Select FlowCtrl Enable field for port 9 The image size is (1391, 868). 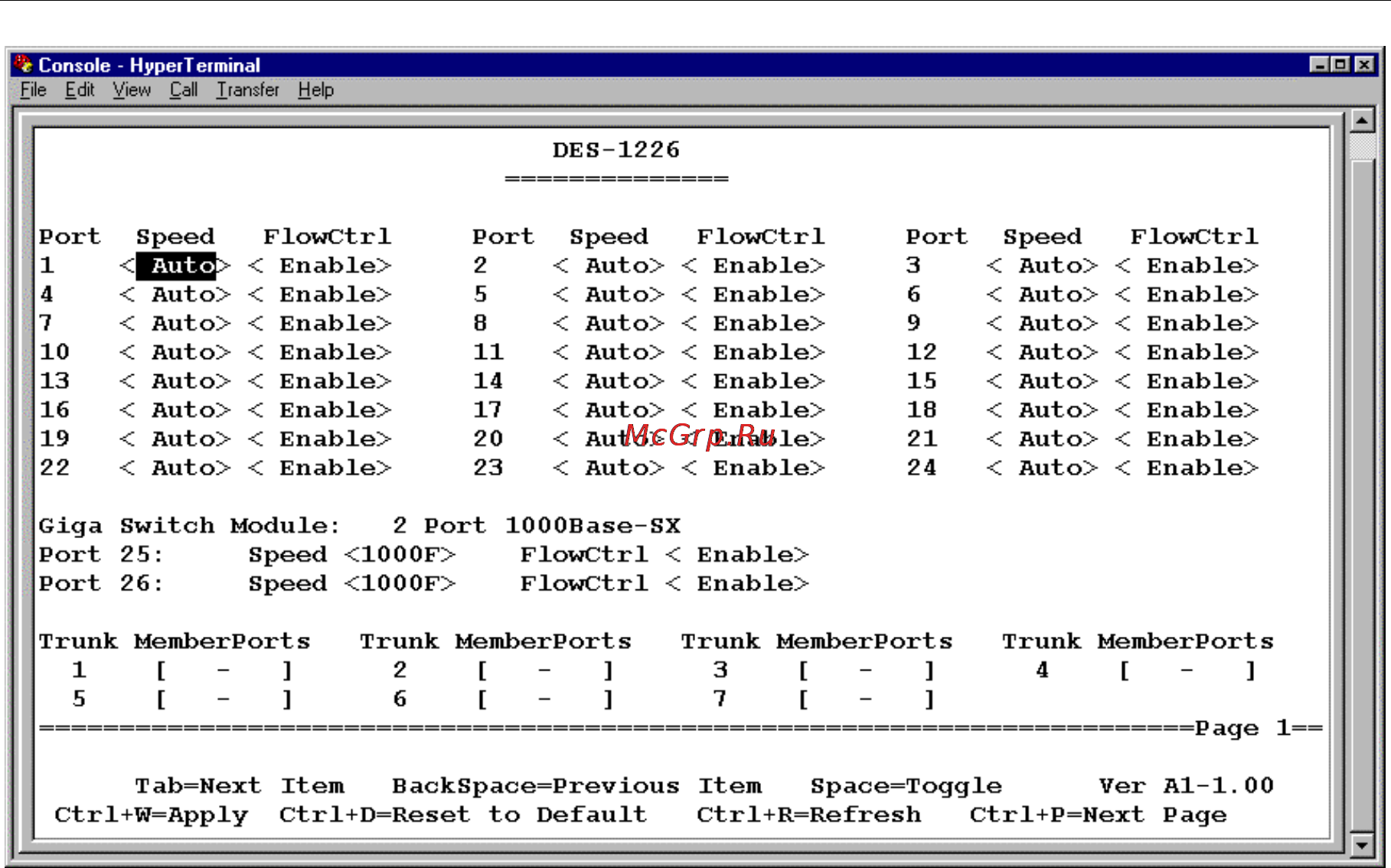coord(1187,323)
